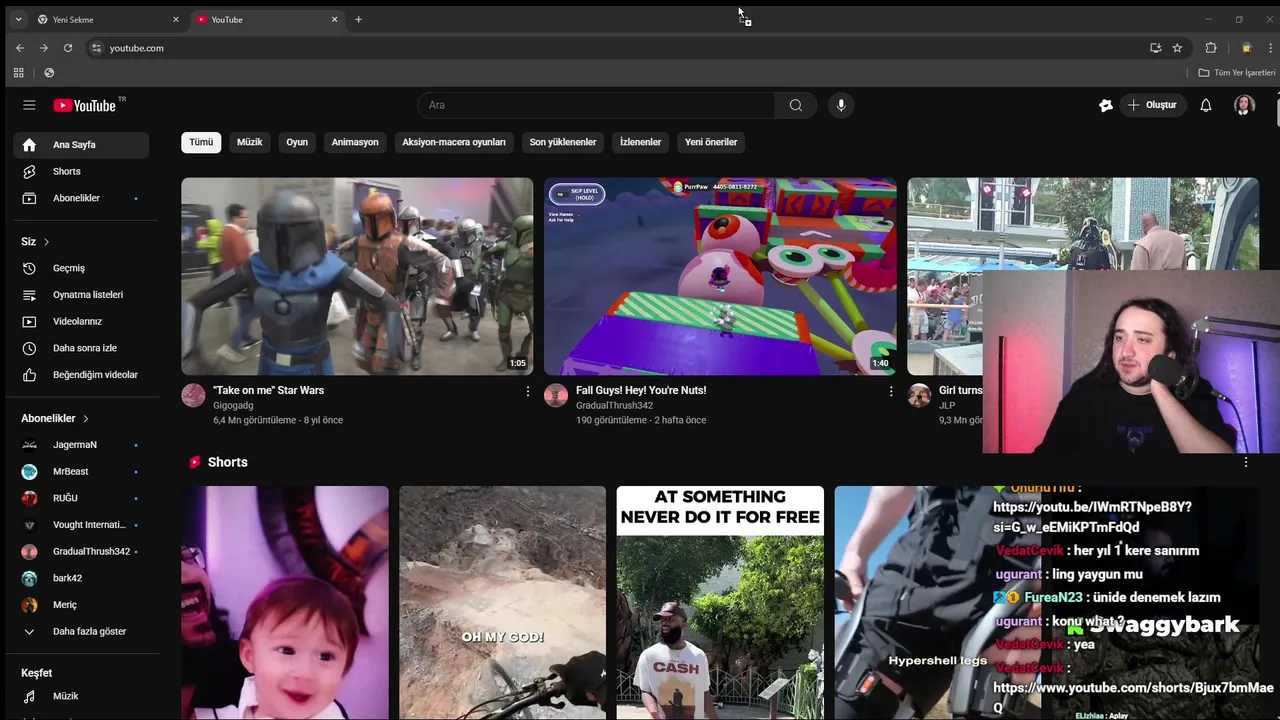Open Beğendiğim videolar
The height and width of the screenshot is (720, 1280).
(81, 375)
